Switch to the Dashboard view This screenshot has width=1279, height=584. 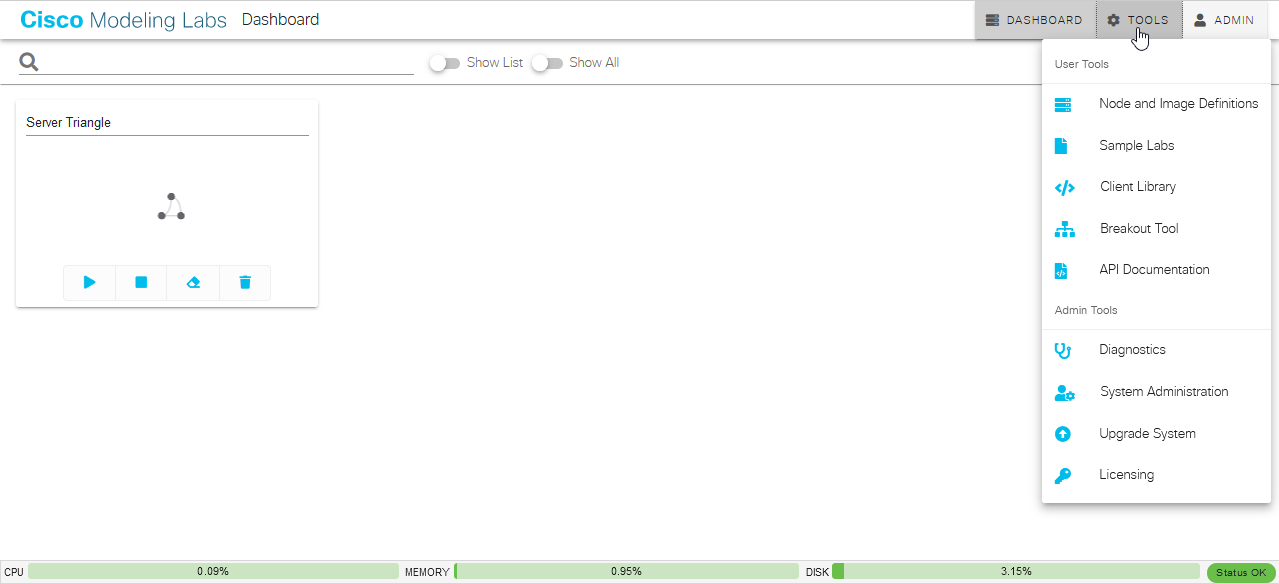coord(1035,19)
